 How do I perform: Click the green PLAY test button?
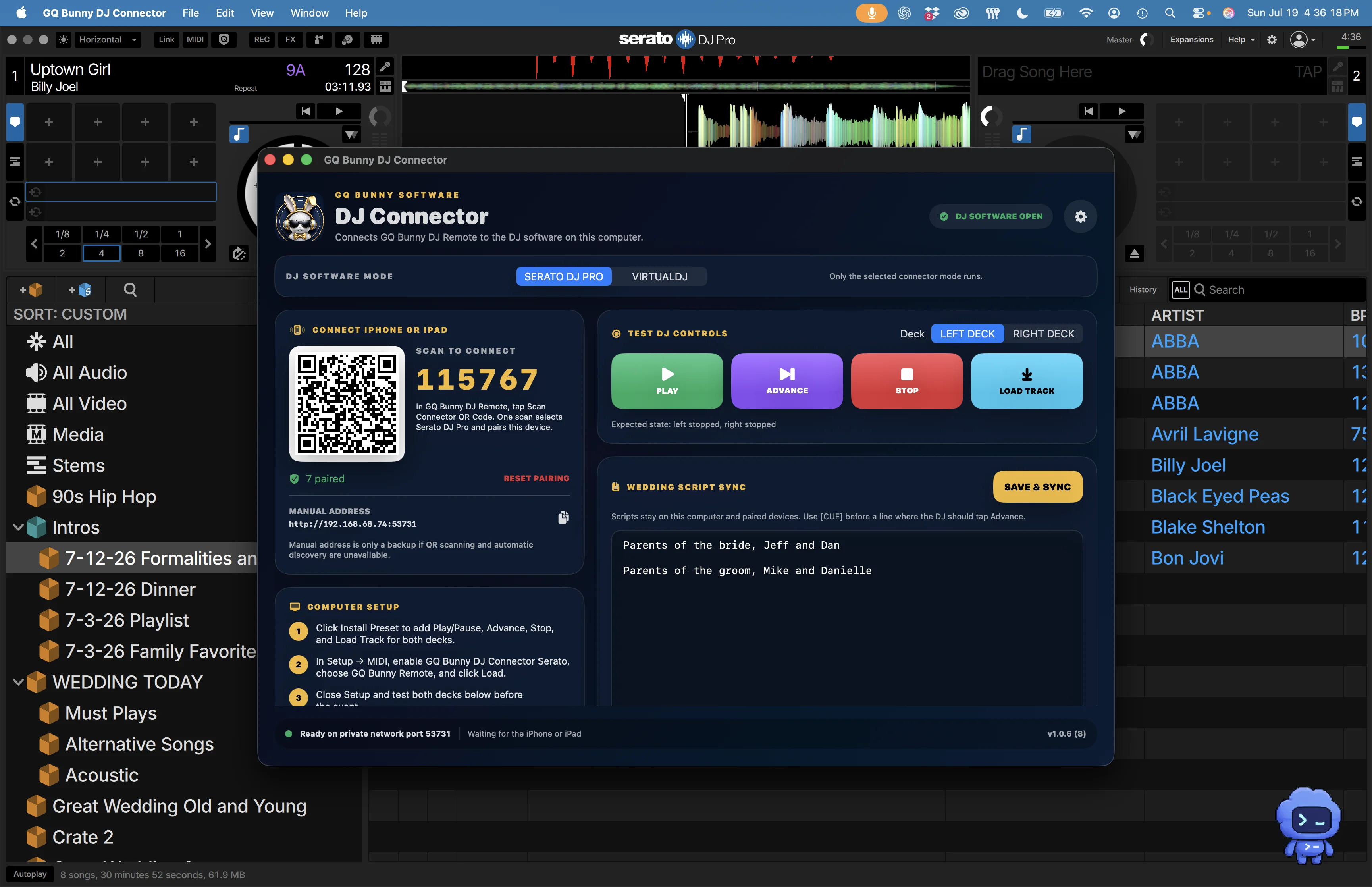click(x=667, y=381)
